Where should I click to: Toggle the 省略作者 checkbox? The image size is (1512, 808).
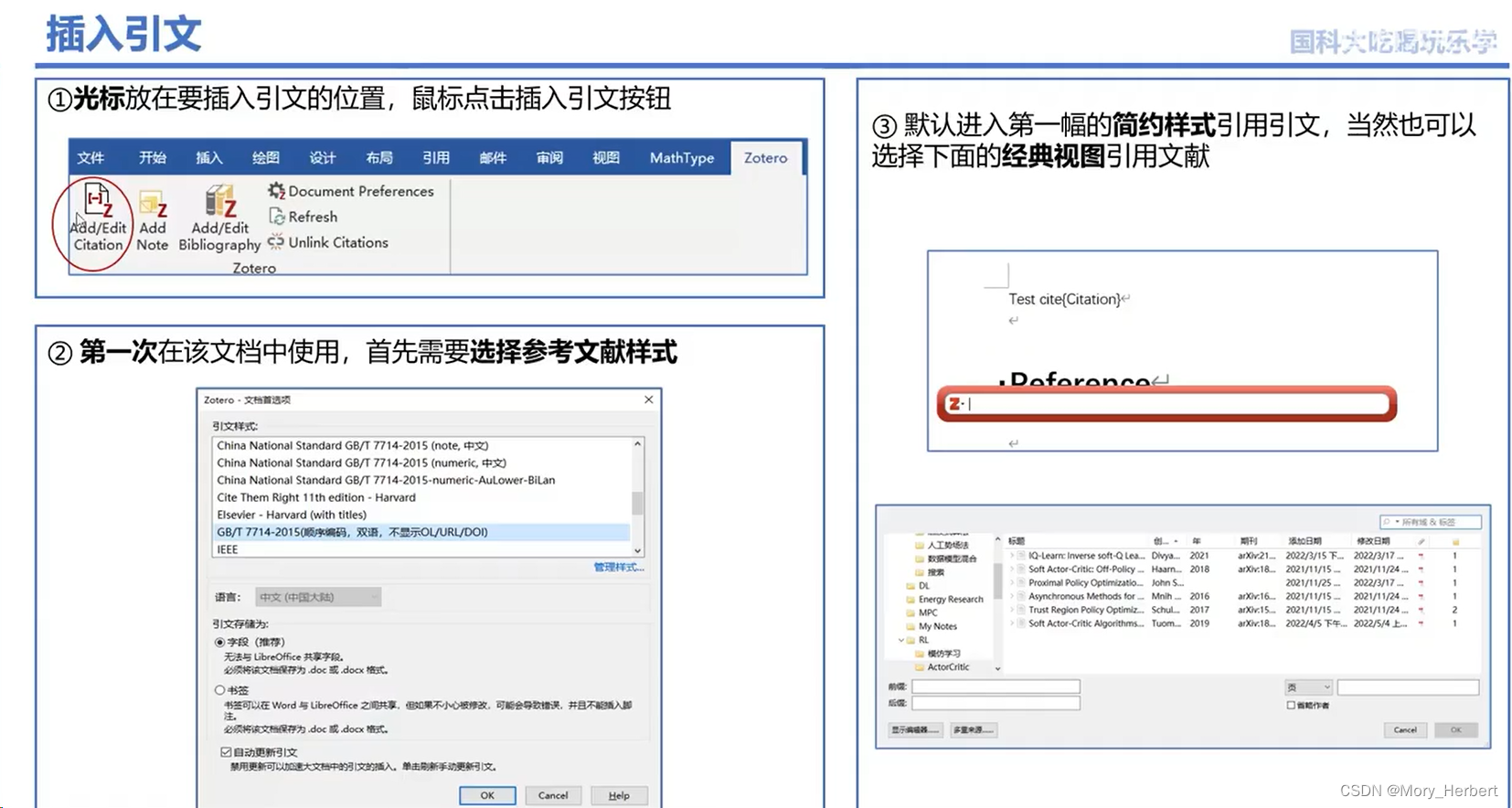(x=1291, y=706)
